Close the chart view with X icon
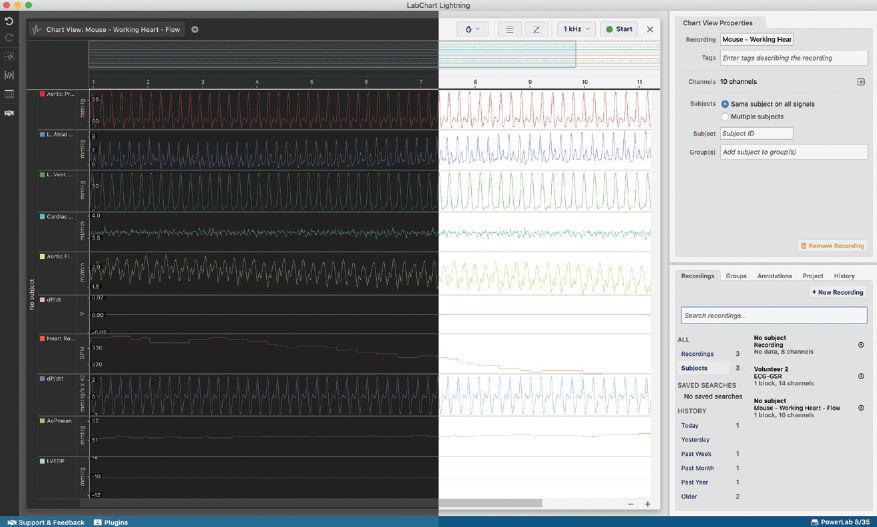 click(x=650, y=29)
